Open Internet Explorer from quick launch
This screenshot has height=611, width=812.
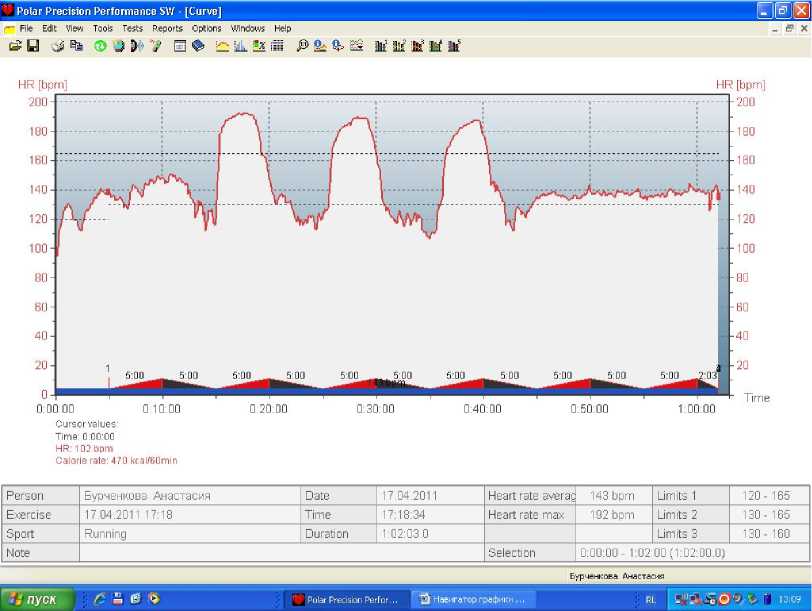[x=100, y=599]
